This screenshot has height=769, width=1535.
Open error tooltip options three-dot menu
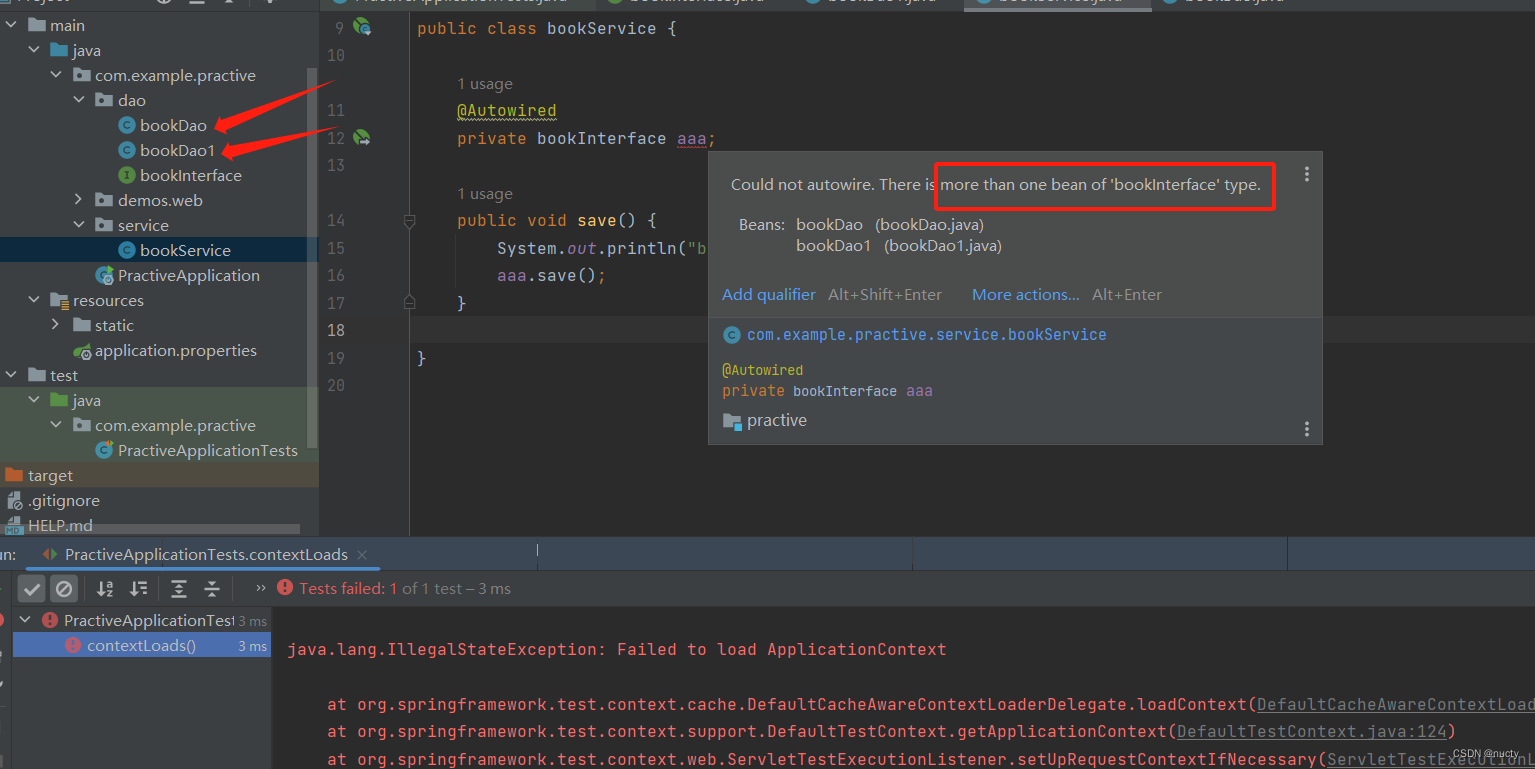(x=1306, y=174)
